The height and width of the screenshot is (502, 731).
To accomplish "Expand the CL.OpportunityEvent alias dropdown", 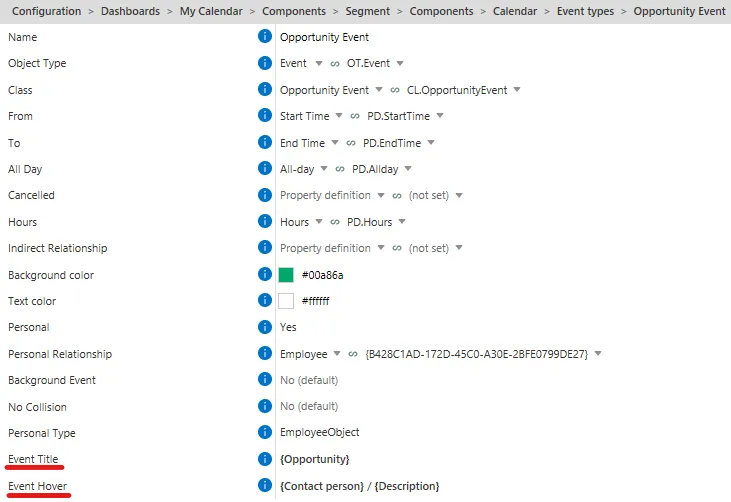I will point(517,89).
